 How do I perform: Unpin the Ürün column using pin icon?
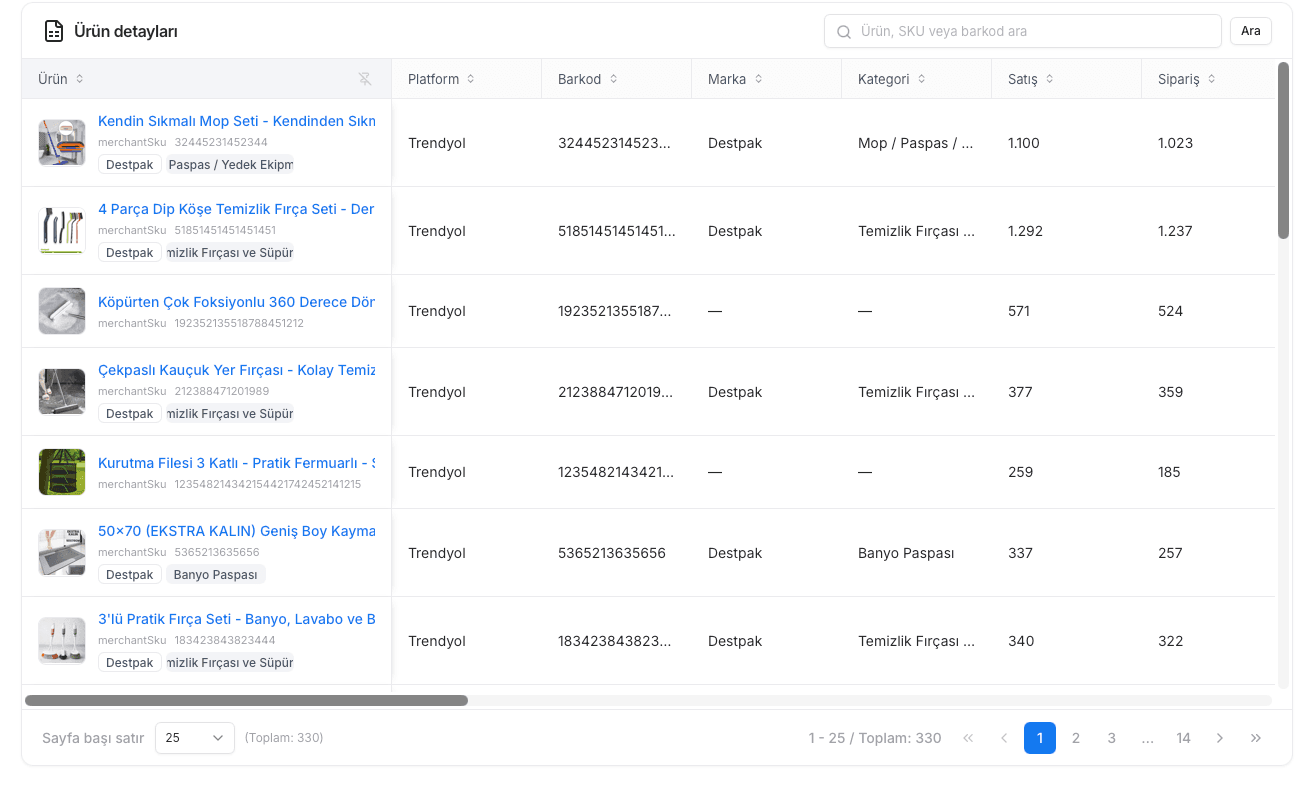365,79
